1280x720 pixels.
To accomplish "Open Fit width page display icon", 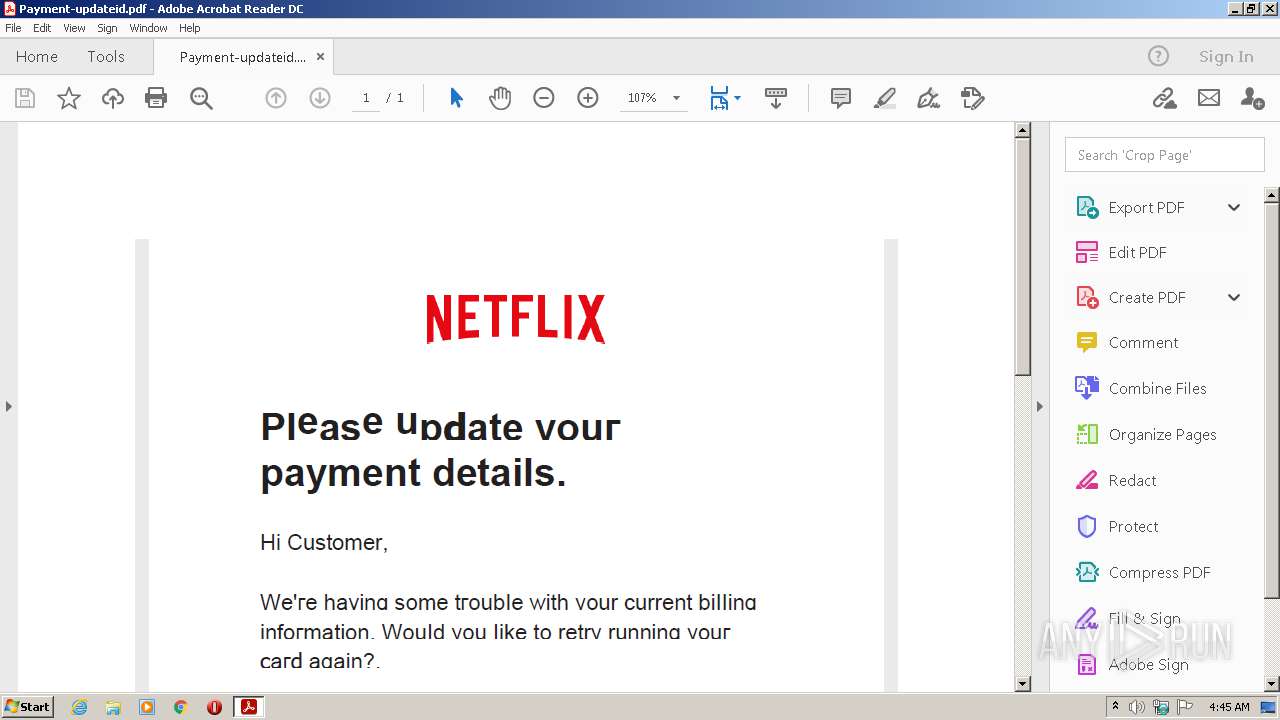I will pyautogui.click(x=719, y=98).
